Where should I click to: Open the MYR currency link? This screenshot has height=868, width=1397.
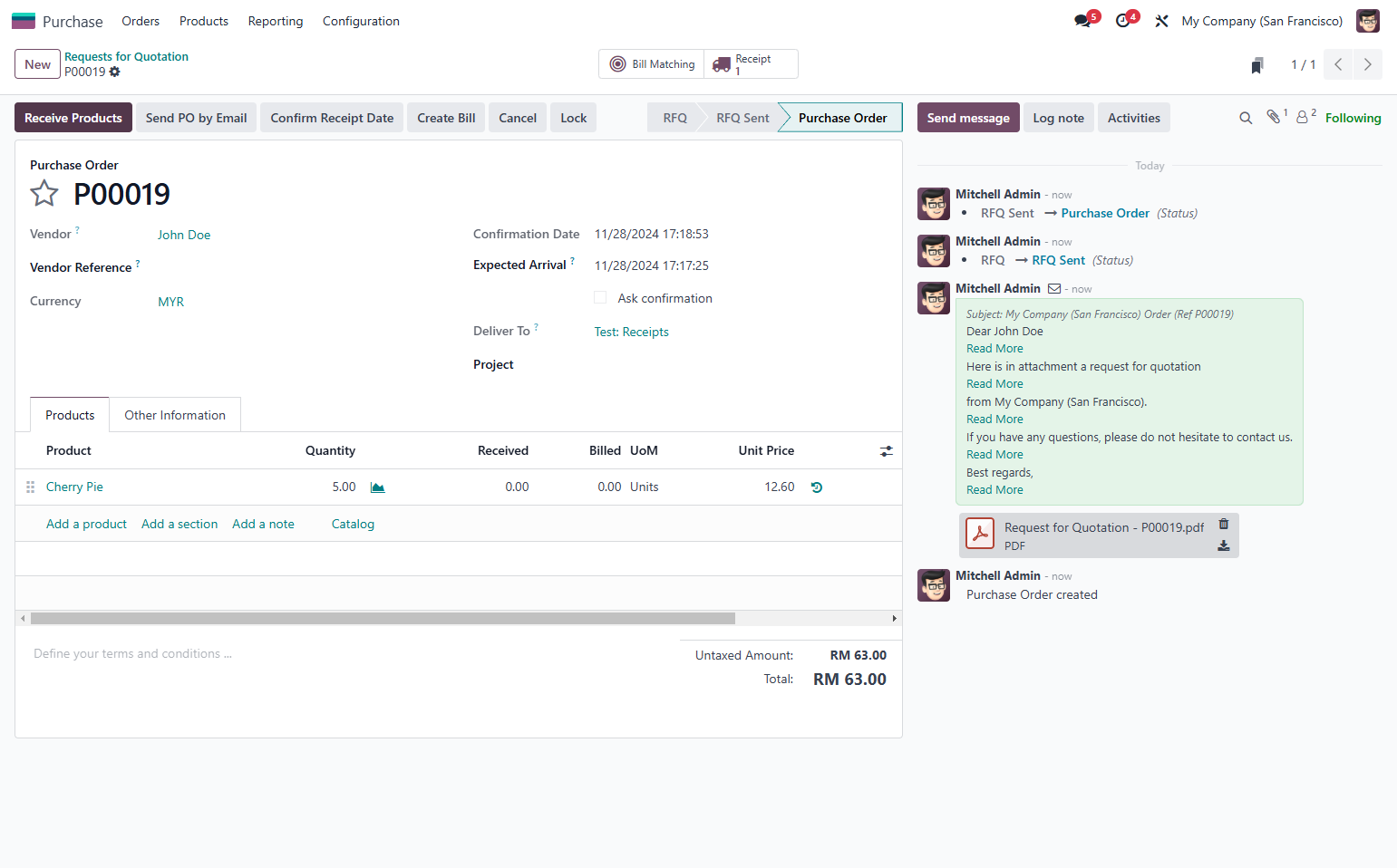pyautogui.click(x=170, y=302)
